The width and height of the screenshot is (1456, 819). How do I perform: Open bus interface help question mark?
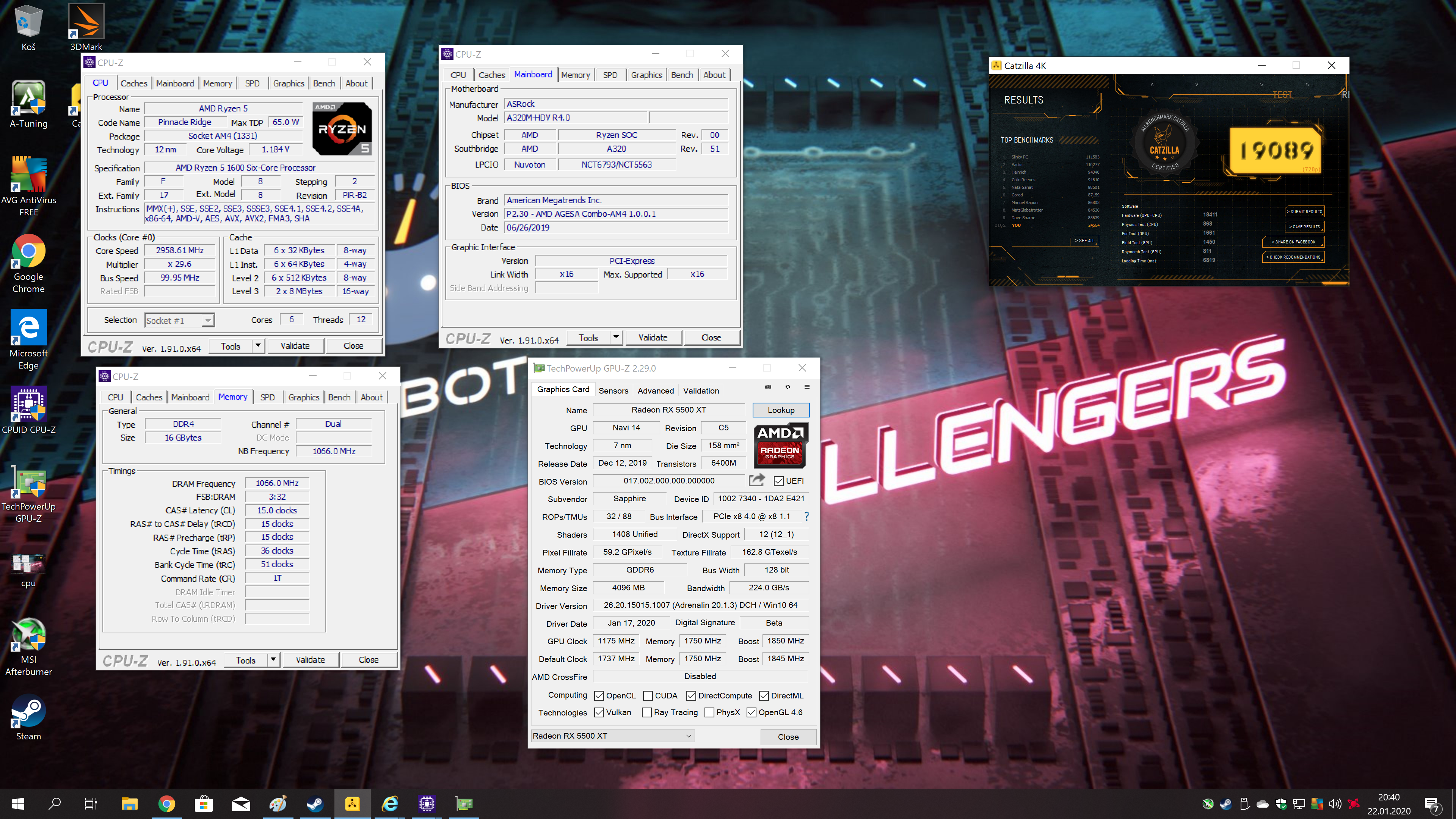tap(806, 516)
